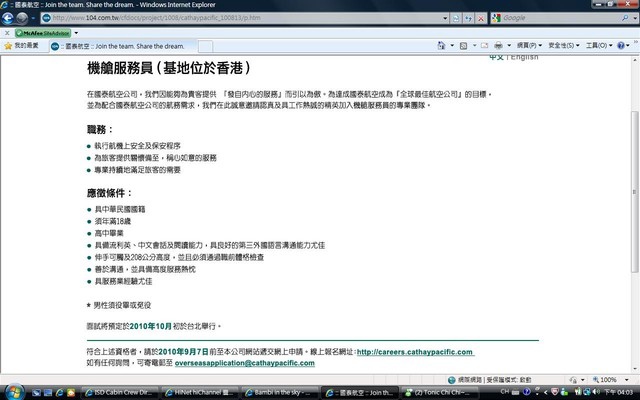Click the McAfee SiteAdvisor button
Image resolution: width=640 pixels, height=400 pixels.
tap(43, 33)
